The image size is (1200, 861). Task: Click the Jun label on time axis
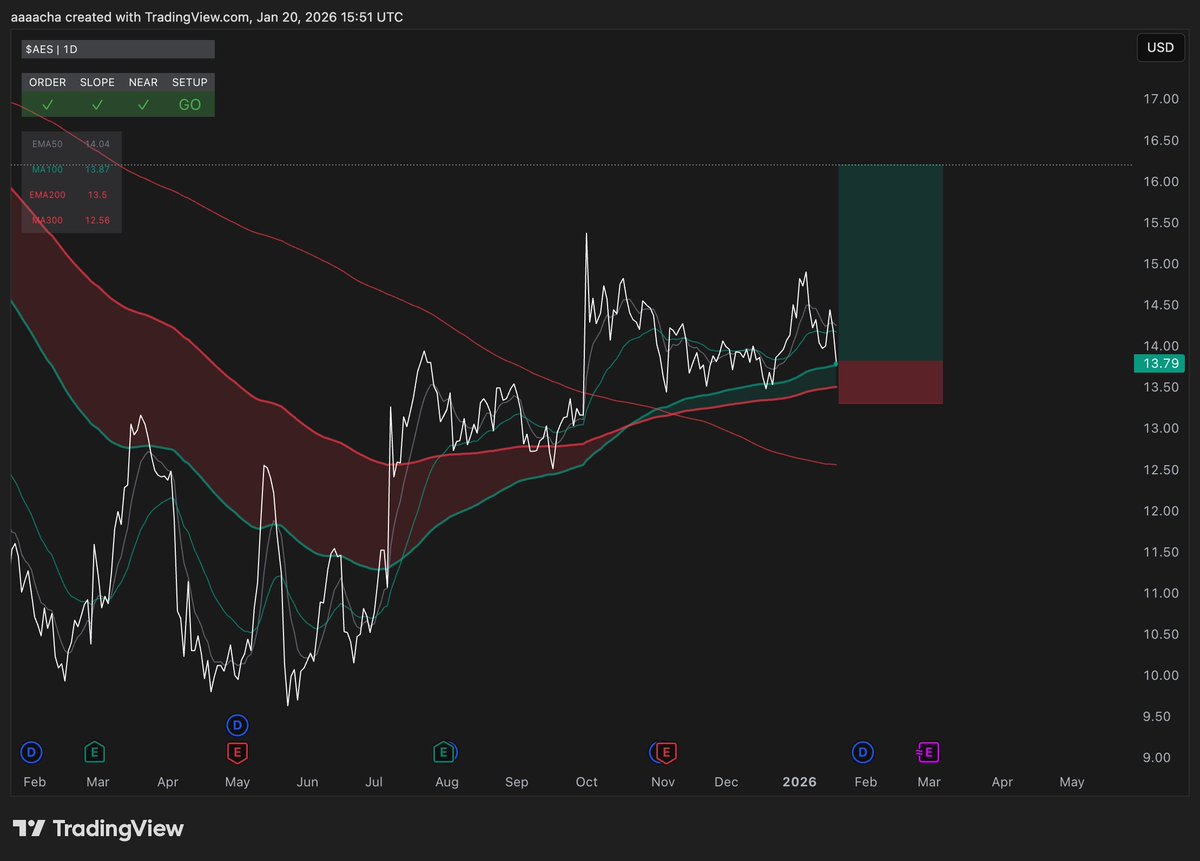pyautogui.click(x=307, y=782)
